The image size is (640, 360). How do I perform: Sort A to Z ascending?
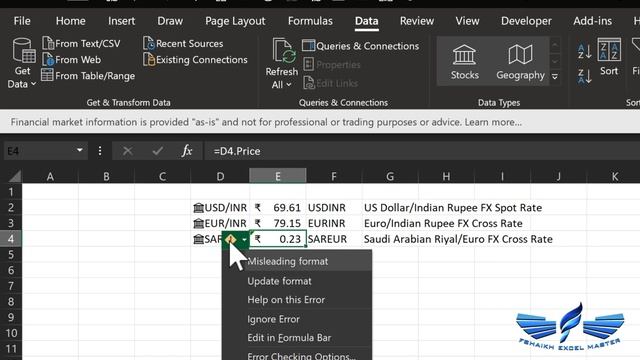coord(584,51)
